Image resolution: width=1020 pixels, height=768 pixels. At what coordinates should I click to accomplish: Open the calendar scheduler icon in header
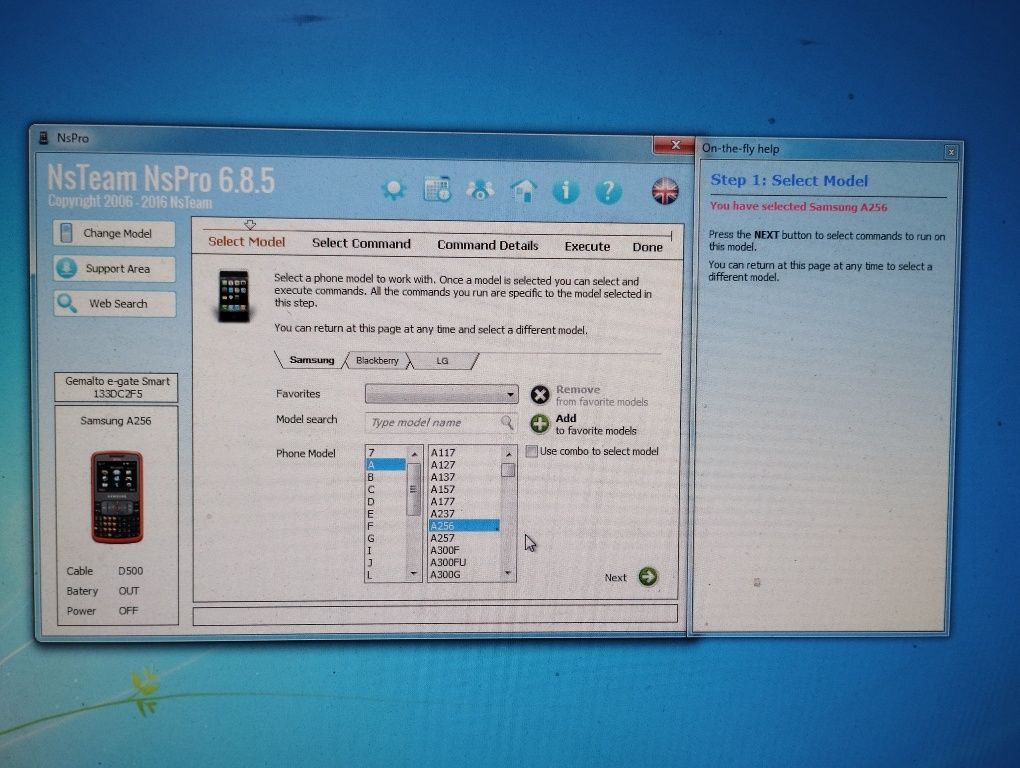437,189
